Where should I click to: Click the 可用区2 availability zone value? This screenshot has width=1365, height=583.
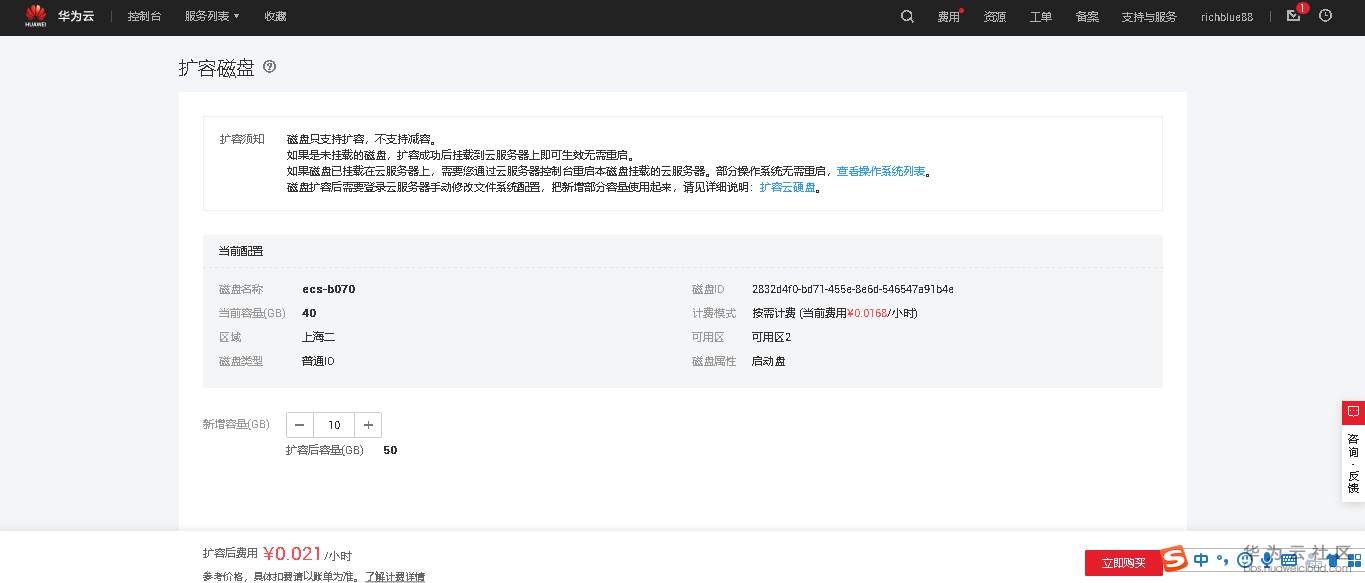tap(771, 337)
